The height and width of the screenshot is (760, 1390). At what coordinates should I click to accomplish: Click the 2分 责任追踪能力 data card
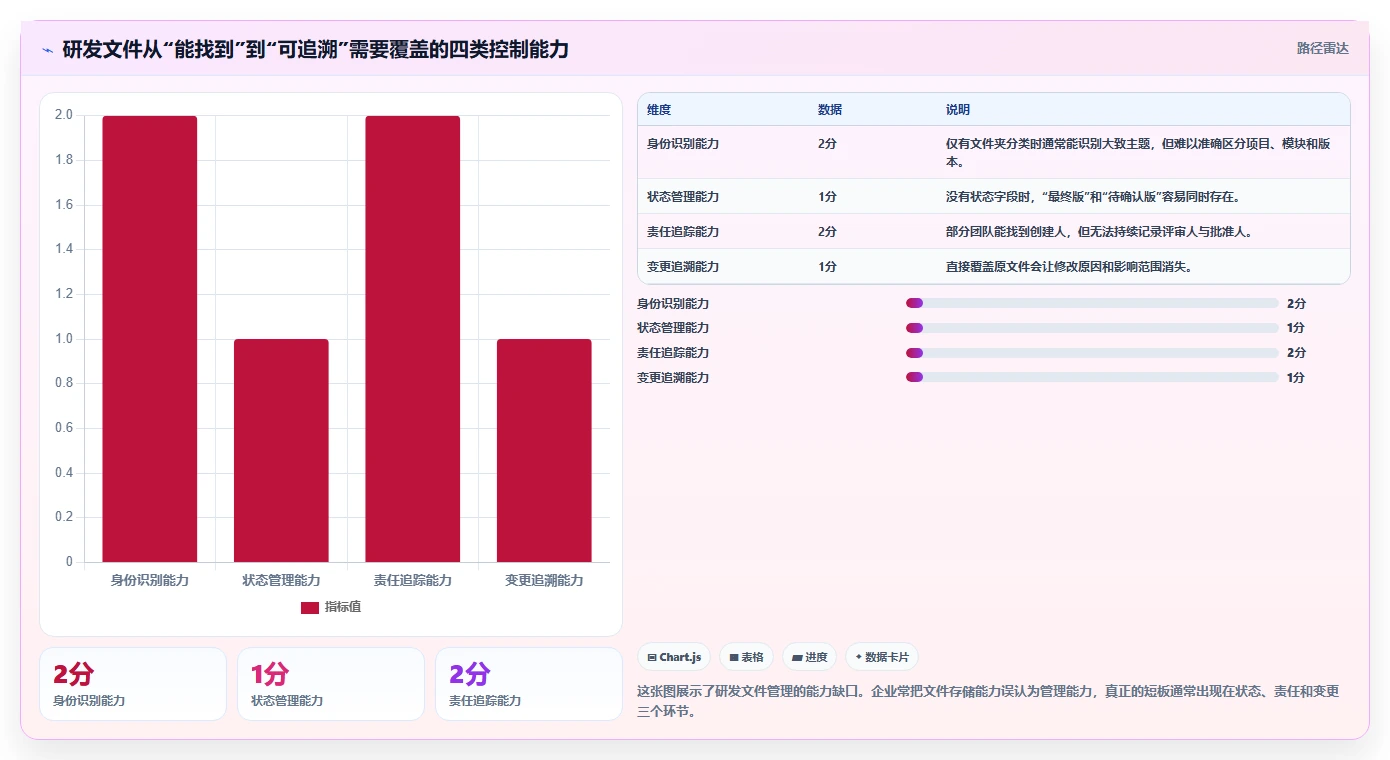tap(529, 684)
